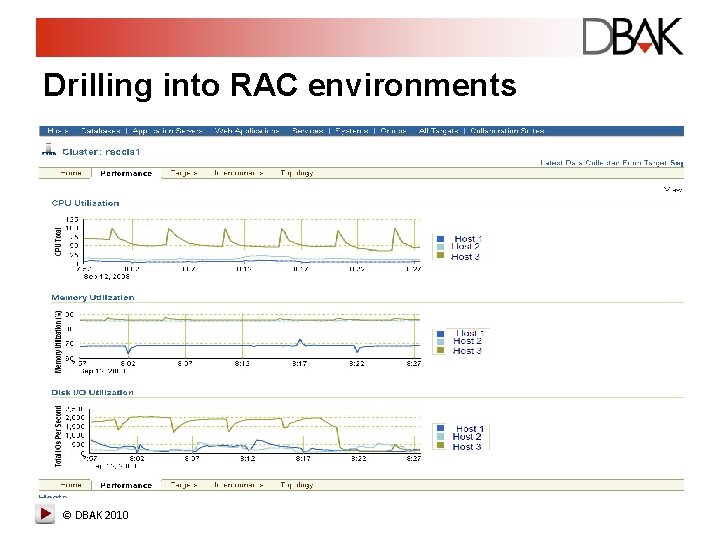
Task: Click Host 2 label in the Disk I/O legend
Action: (467, 437)
